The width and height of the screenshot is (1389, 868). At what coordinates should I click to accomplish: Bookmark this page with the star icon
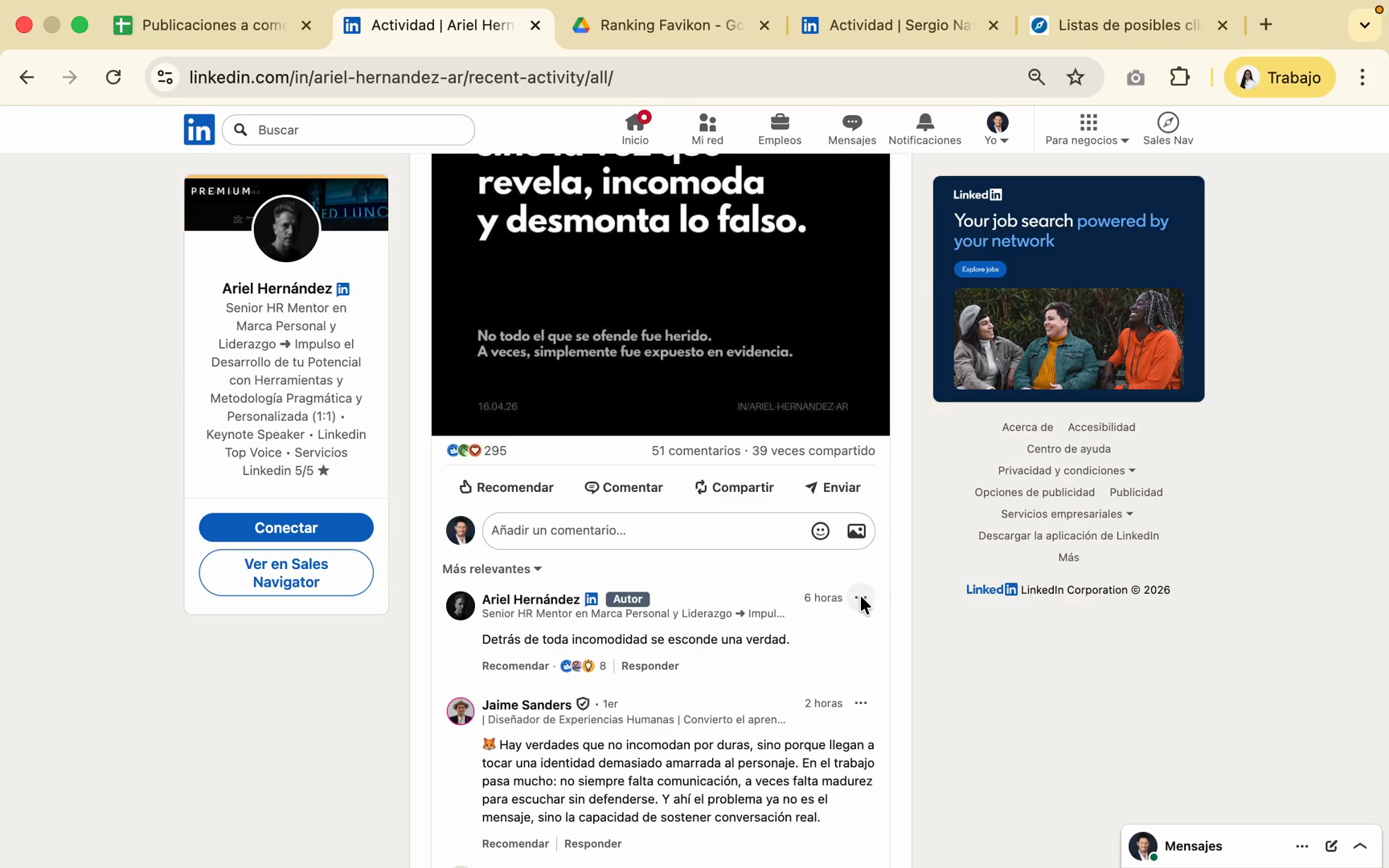coord(1075,77)
